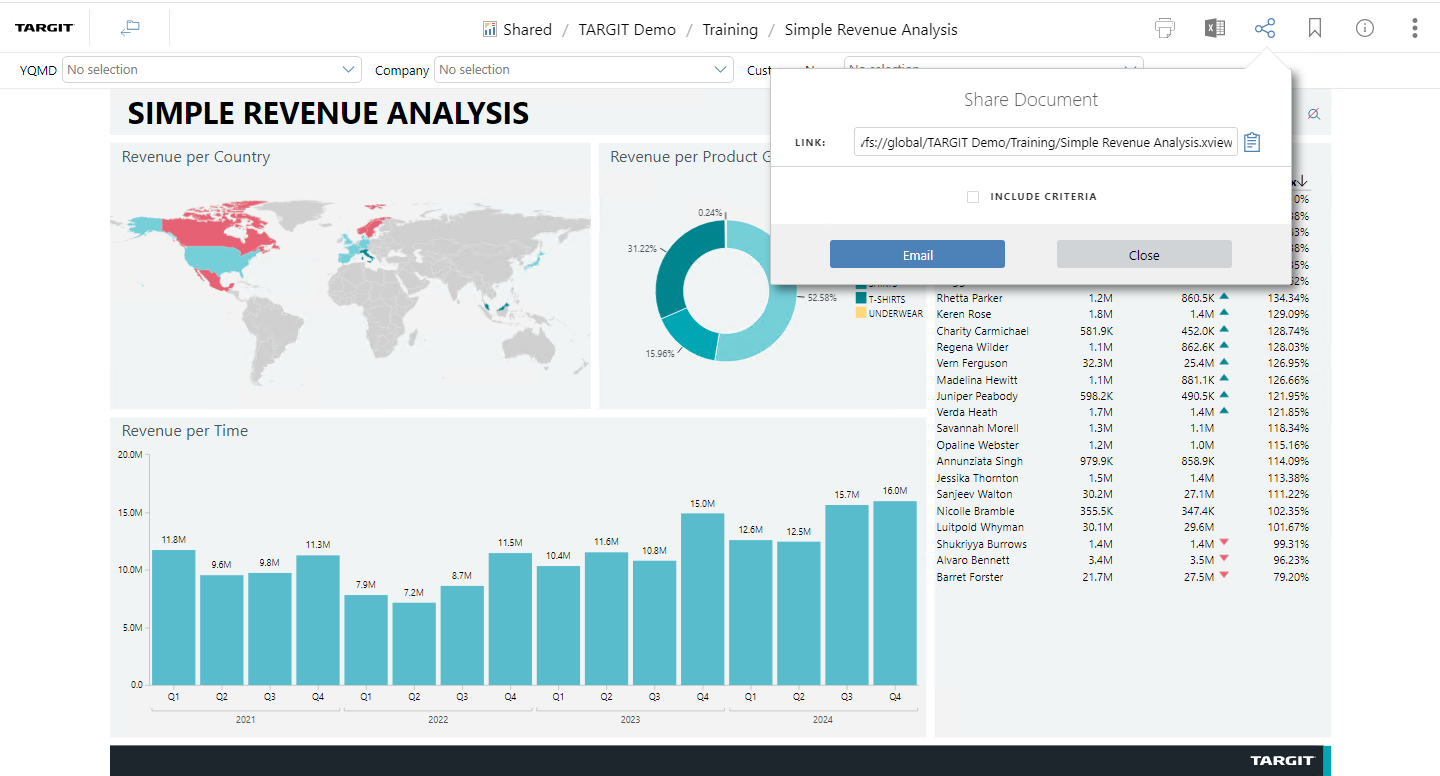
Task: Click the crossed-out circle icon beside the dashboard title
Action: [x=1313, y=114]
